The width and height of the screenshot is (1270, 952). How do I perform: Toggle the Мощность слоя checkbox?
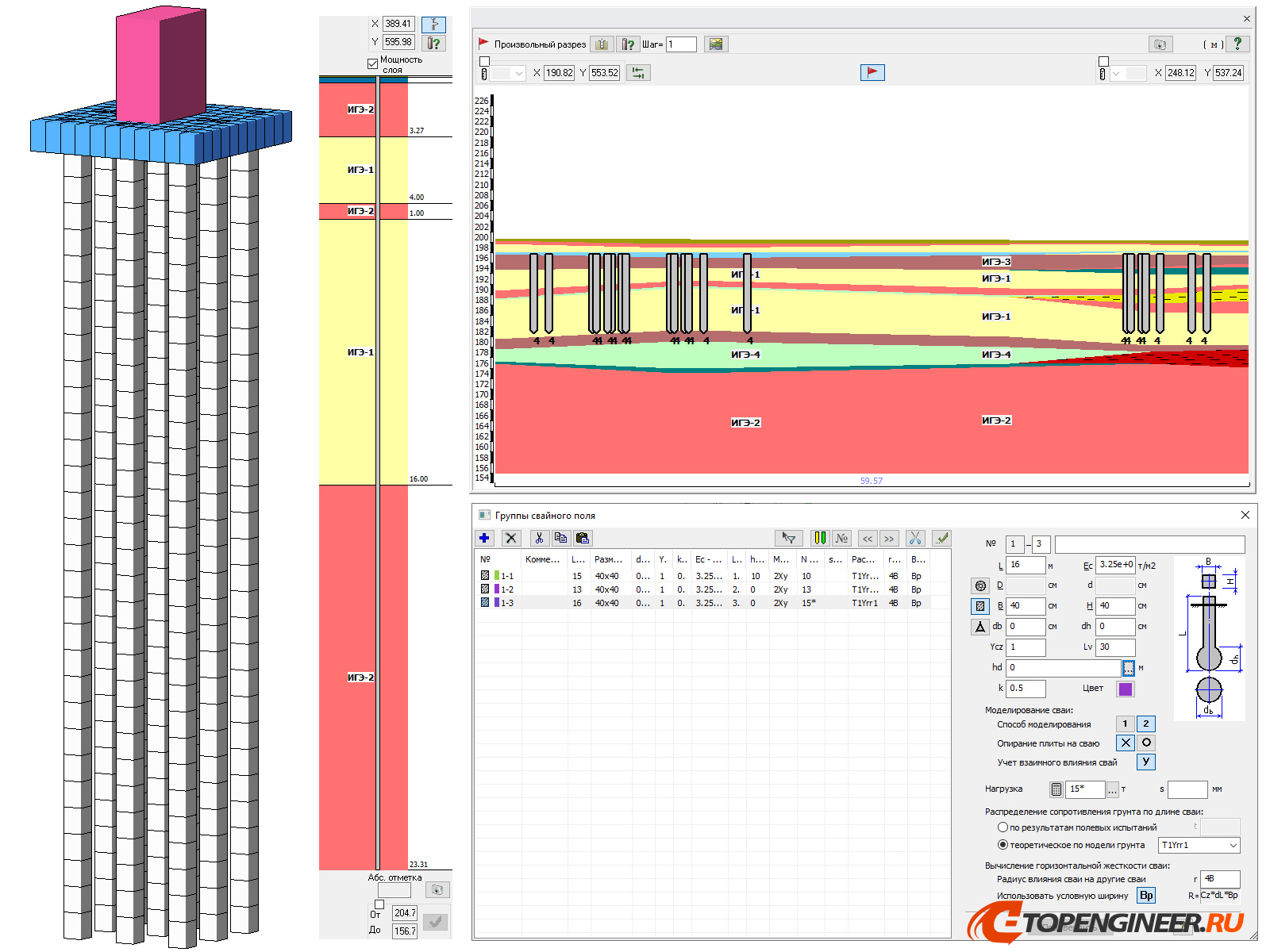point(372,63)
